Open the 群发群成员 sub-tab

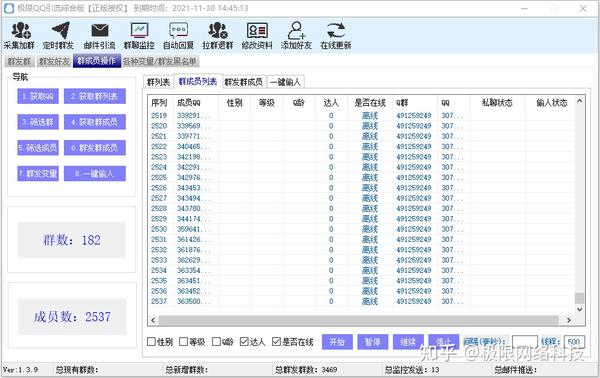point(244,82)
